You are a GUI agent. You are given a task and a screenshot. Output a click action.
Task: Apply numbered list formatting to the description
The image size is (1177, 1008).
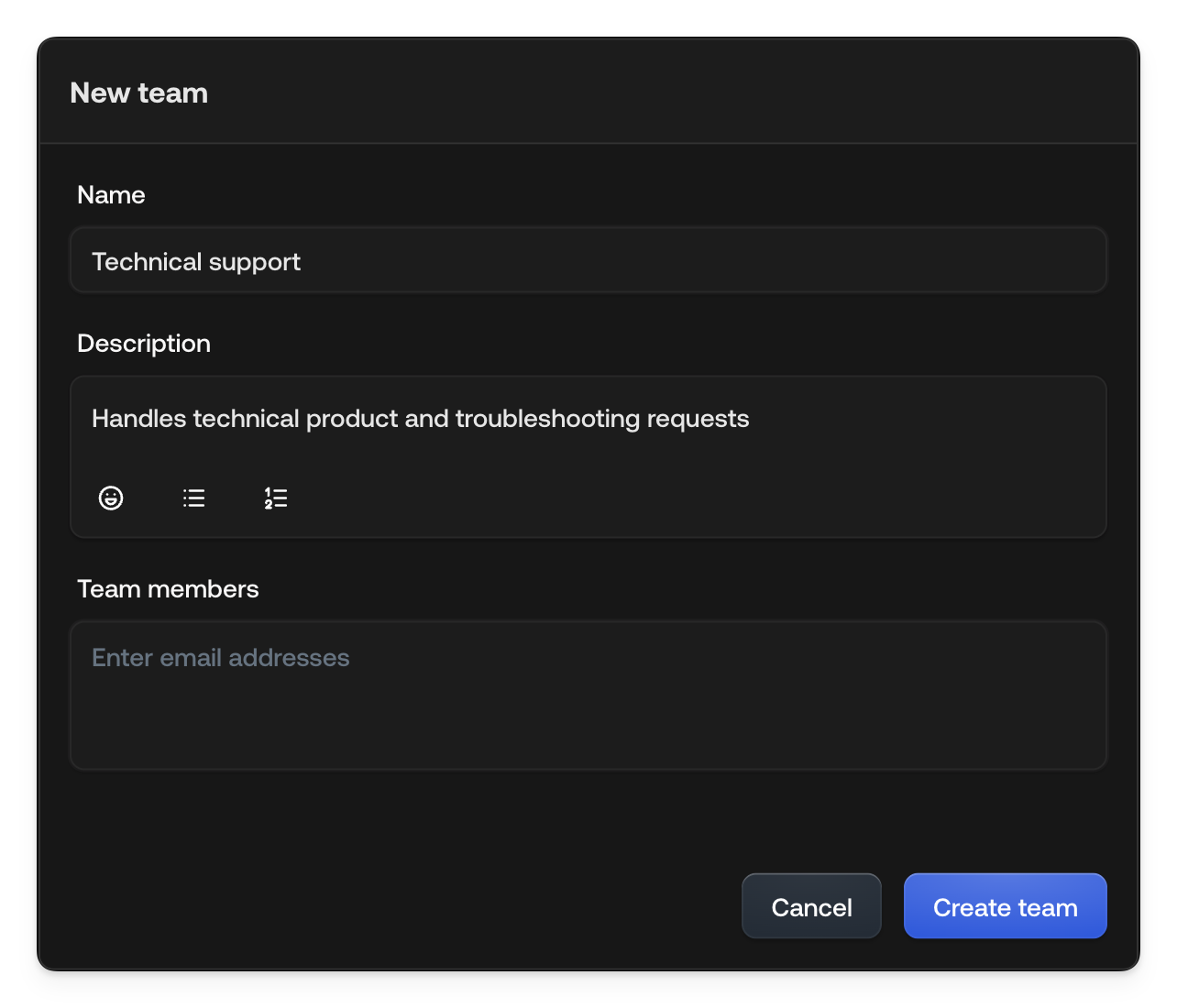pyautogui.click(x=275, y=498)
